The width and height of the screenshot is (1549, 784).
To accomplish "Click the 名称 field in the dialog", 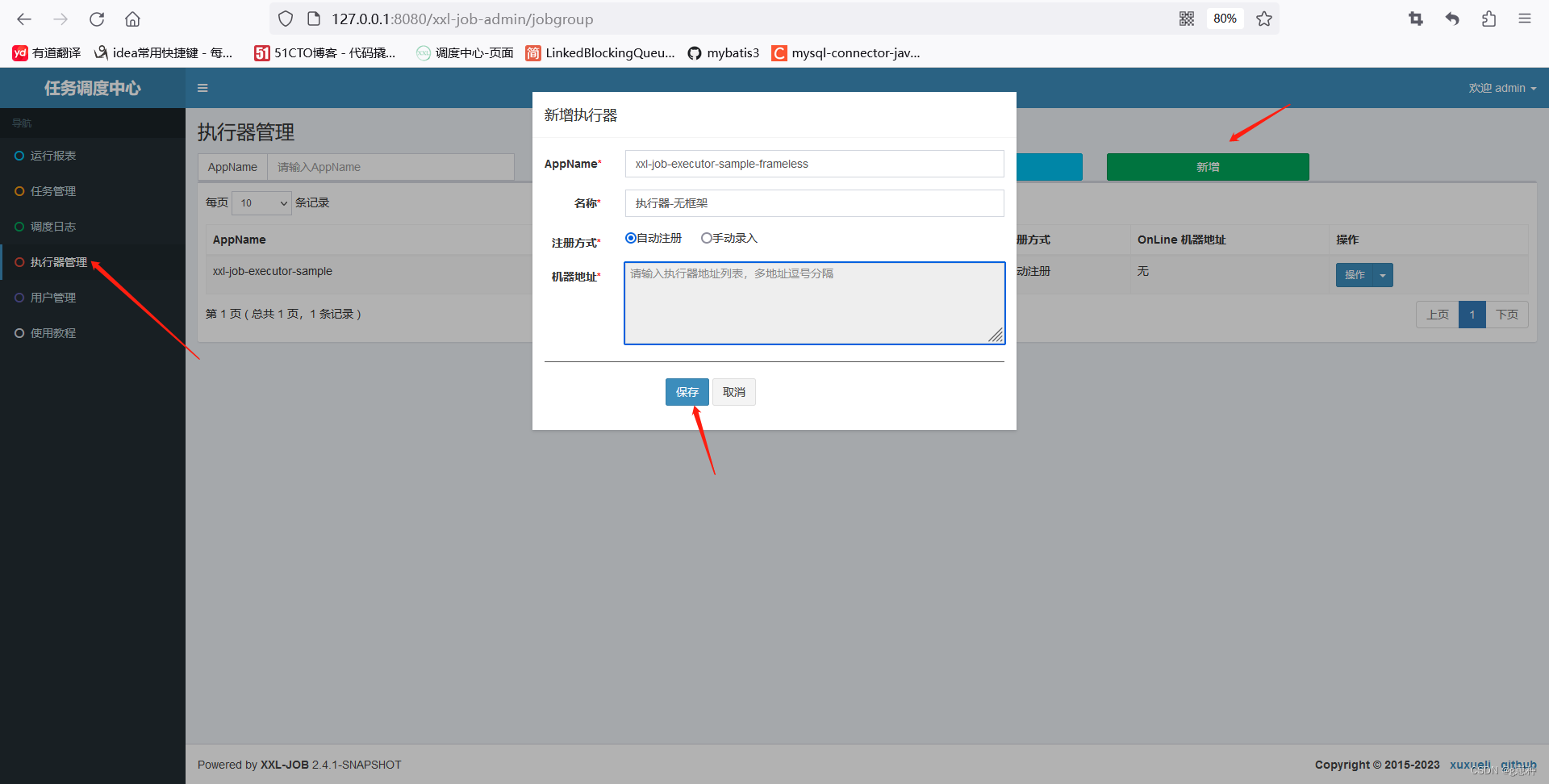I will point(814,203).
